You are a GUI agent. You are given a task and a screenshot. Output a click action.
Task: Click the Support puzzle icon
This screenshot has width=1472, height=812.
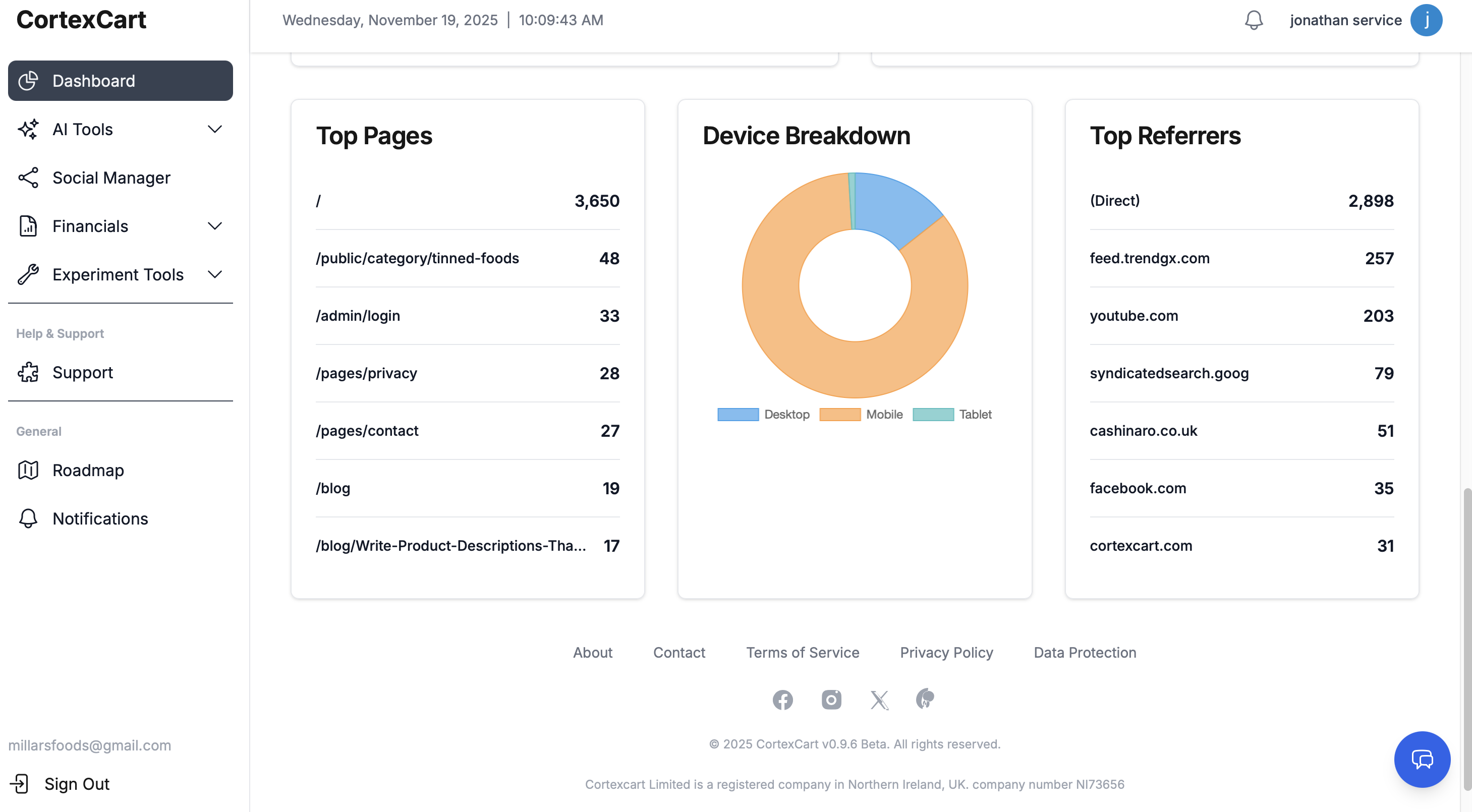(28, 373)
